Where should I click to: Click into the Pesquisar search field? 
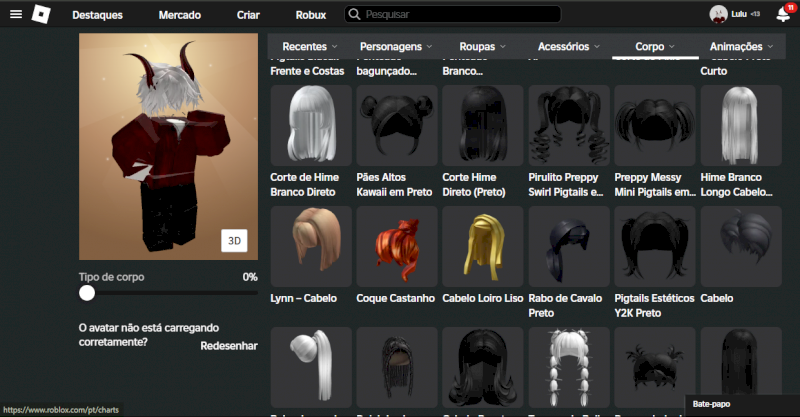tap(453, 14)
